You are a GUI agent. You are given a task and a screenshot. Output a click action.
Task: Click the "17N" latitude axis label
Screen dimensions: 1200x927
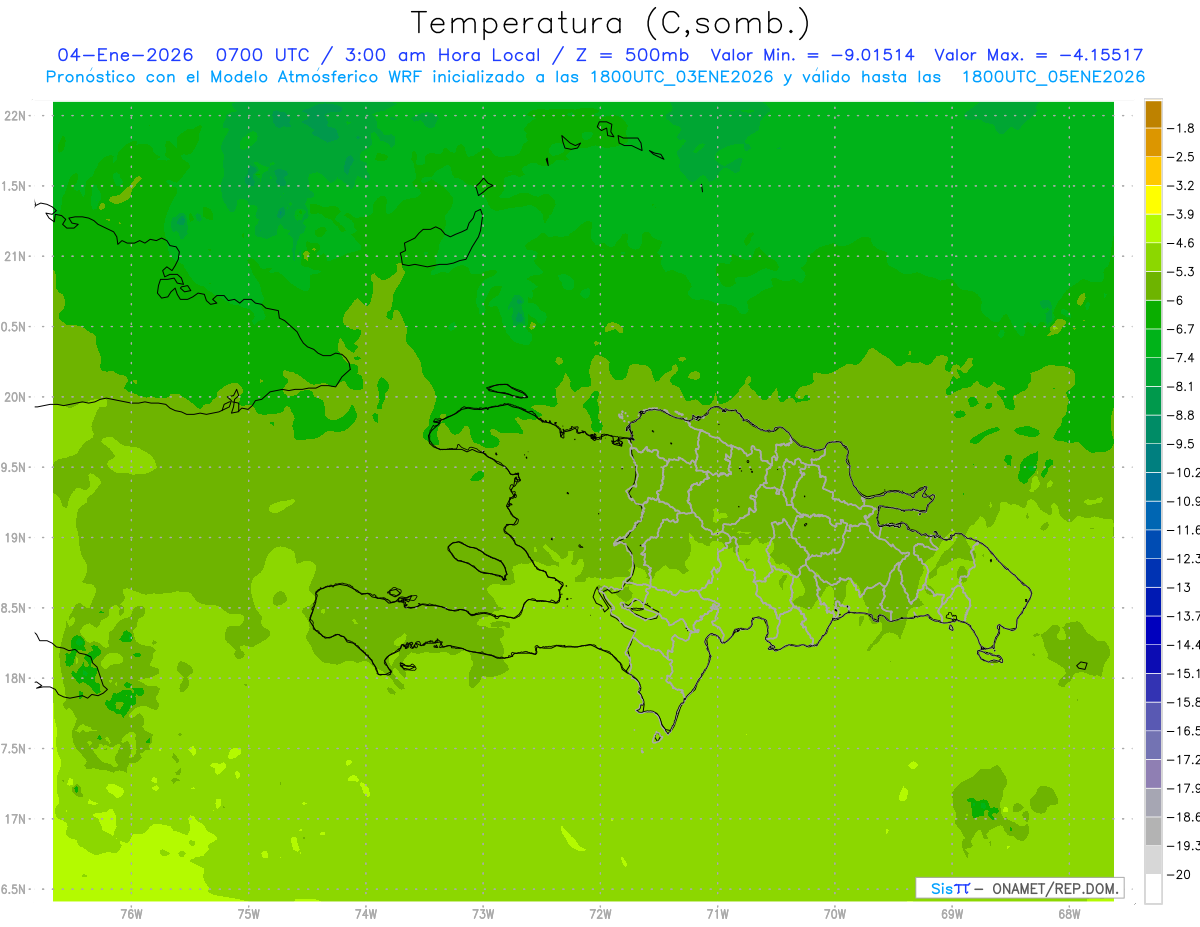coord(17,819)
